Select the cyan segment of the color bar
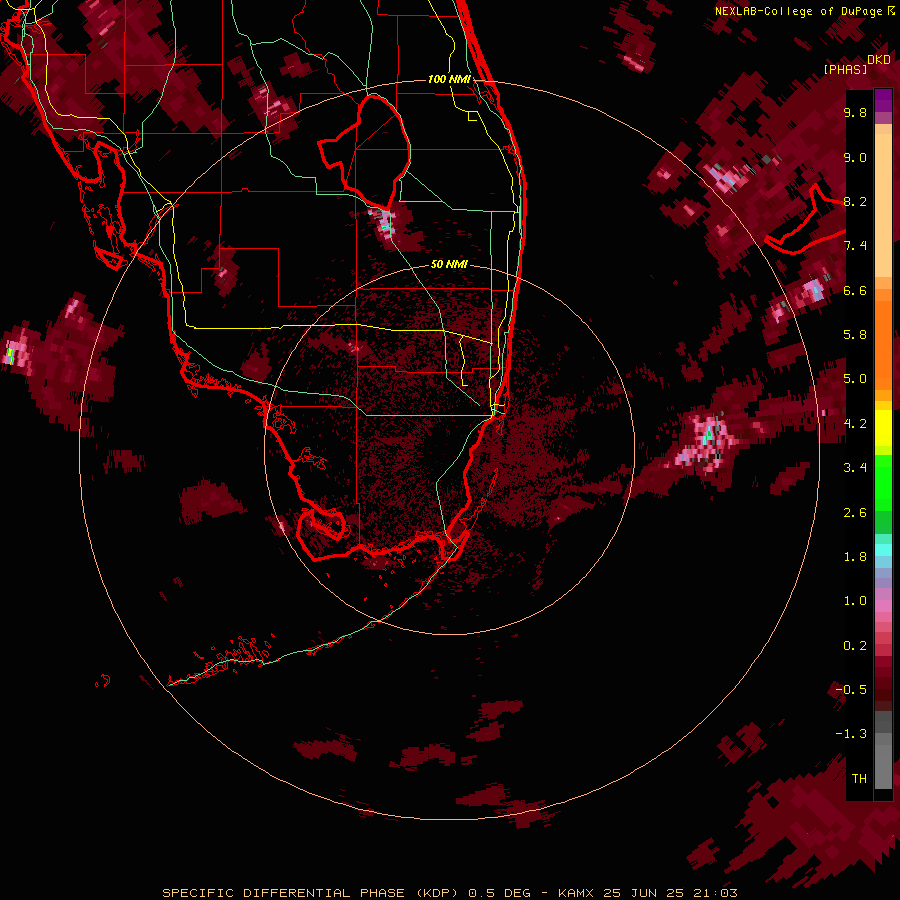Screen dimensions: 900x900 [x=883, y=550]
